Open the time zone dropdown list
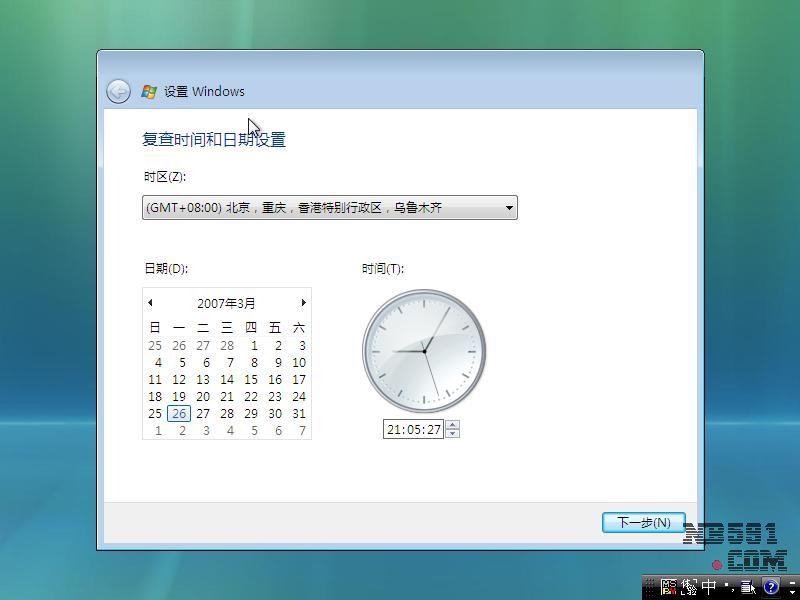The width and height of the screenshot is (800, 600). coord(509,208)
